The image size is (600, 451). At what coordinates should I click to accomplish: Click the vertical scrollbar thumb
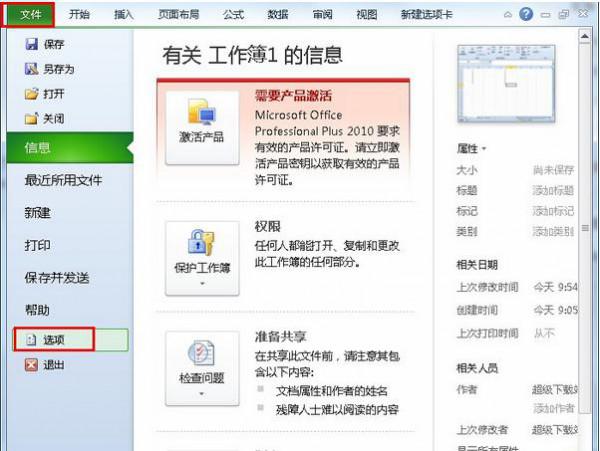(x=585, y=228)
